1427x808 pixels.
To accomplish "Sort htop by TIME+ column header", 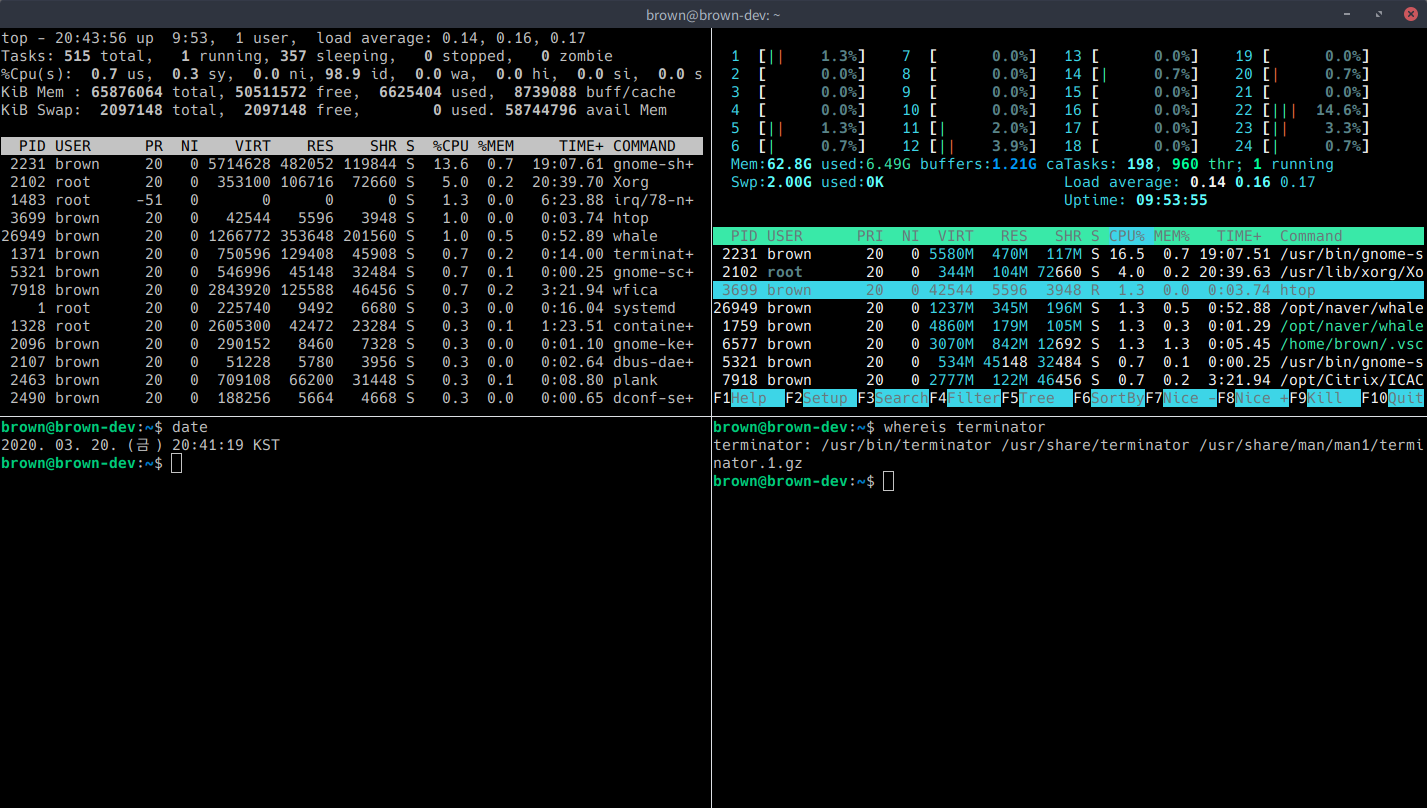I will (1239, 236).
